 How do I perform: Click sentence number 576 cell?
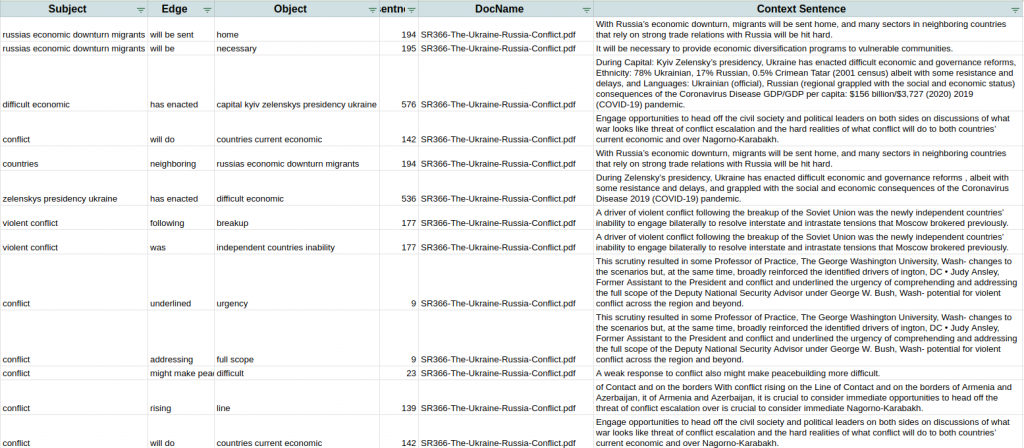point(407,104)
